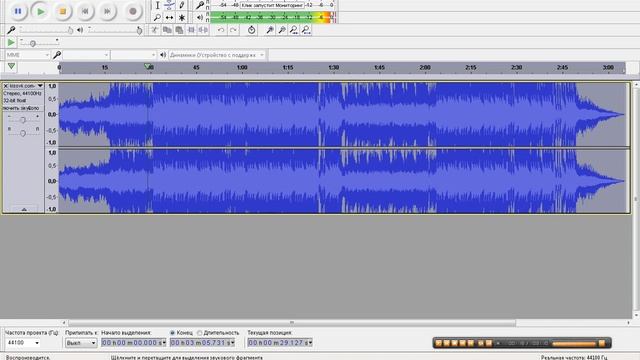Adjust the track pan slider

pyautogui.click(x=23, y=133)
